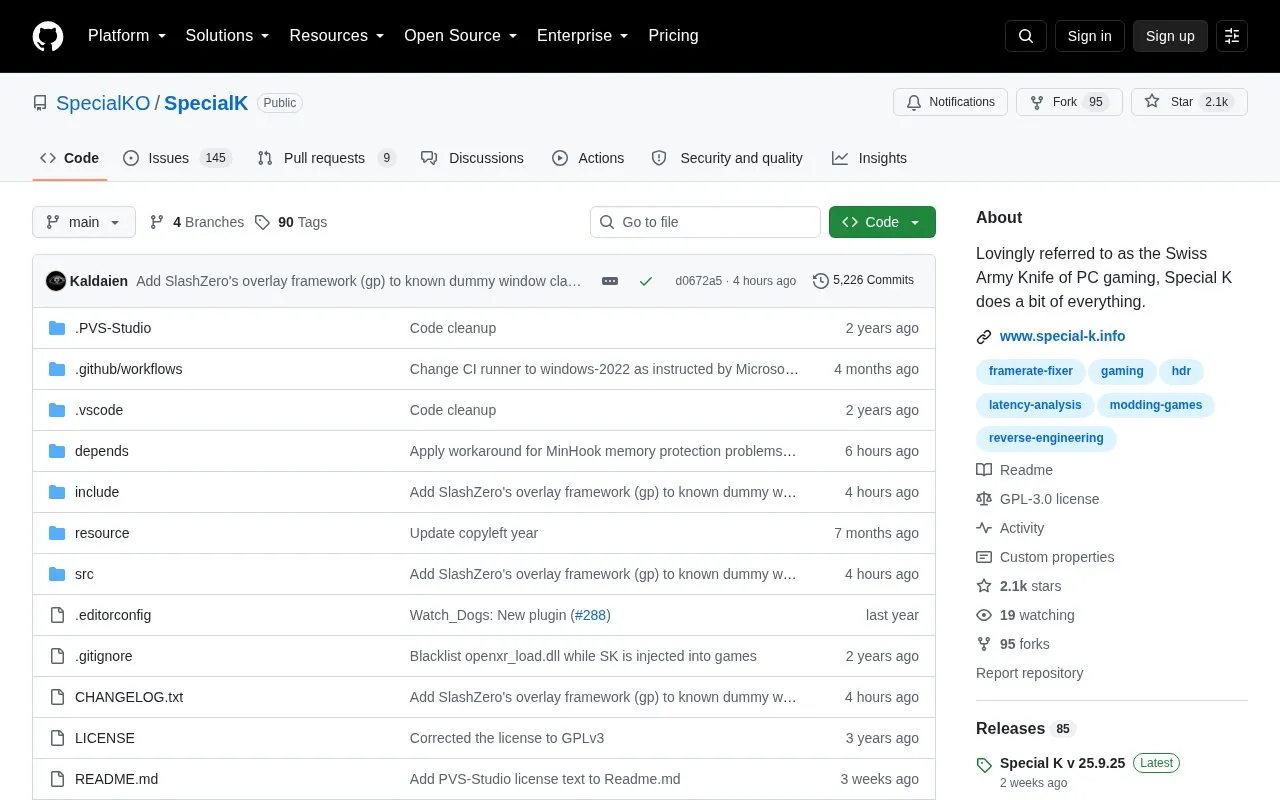The height and width of the screenshot is (800, 1280).
Task: Click the commit details ellipsis icon
Action: 610,281
